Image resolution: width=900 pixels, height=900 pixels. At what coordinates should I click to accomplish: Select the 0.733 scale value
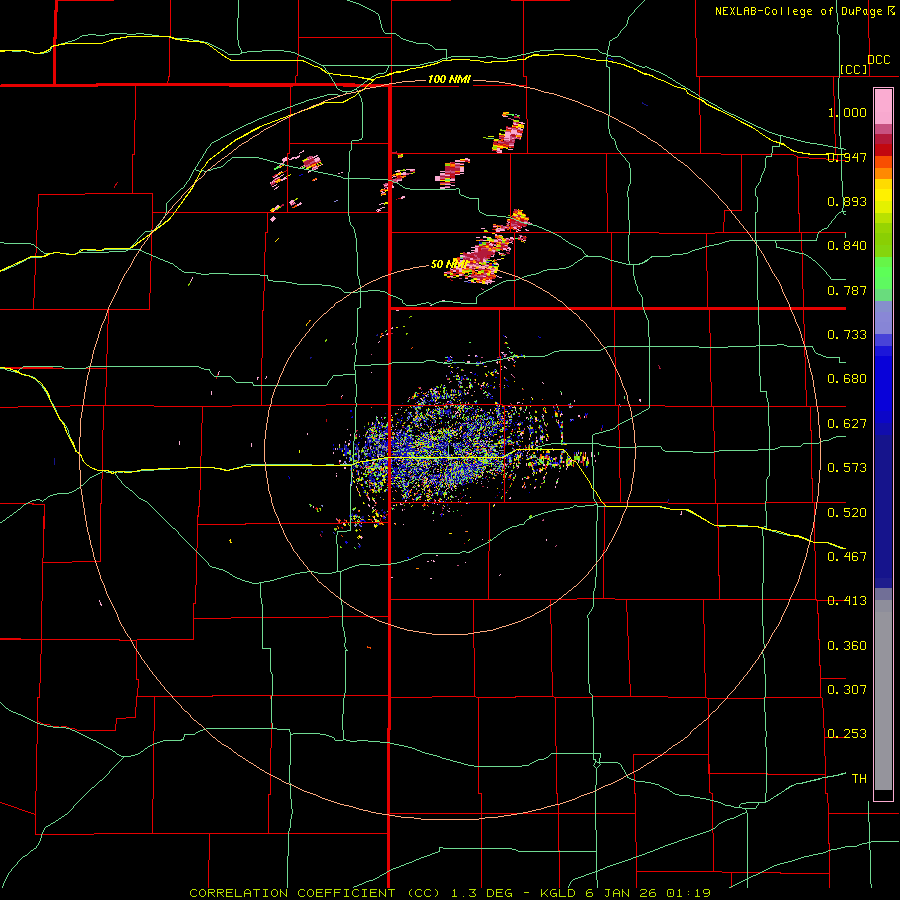tap(847, 335)
